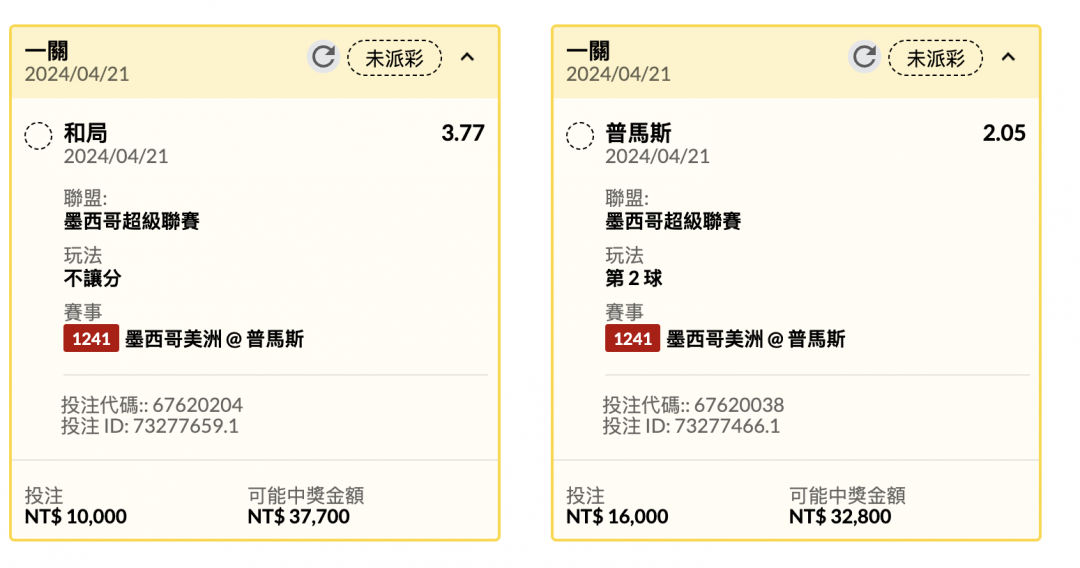Image resolution: width=1080 pixels, height=568 pixels.
Task: Refresh the 普馬斯 bet card
Action: (864, 57)
